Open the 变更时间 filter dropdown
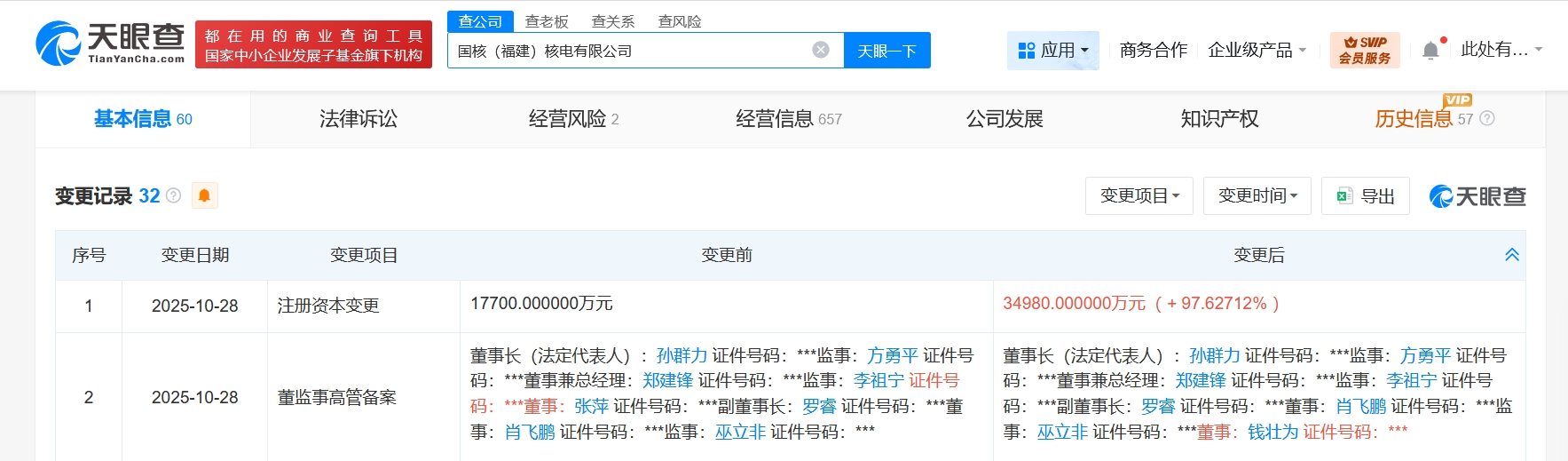This screenshot has width=1568, height=461. coord(1257,196)
